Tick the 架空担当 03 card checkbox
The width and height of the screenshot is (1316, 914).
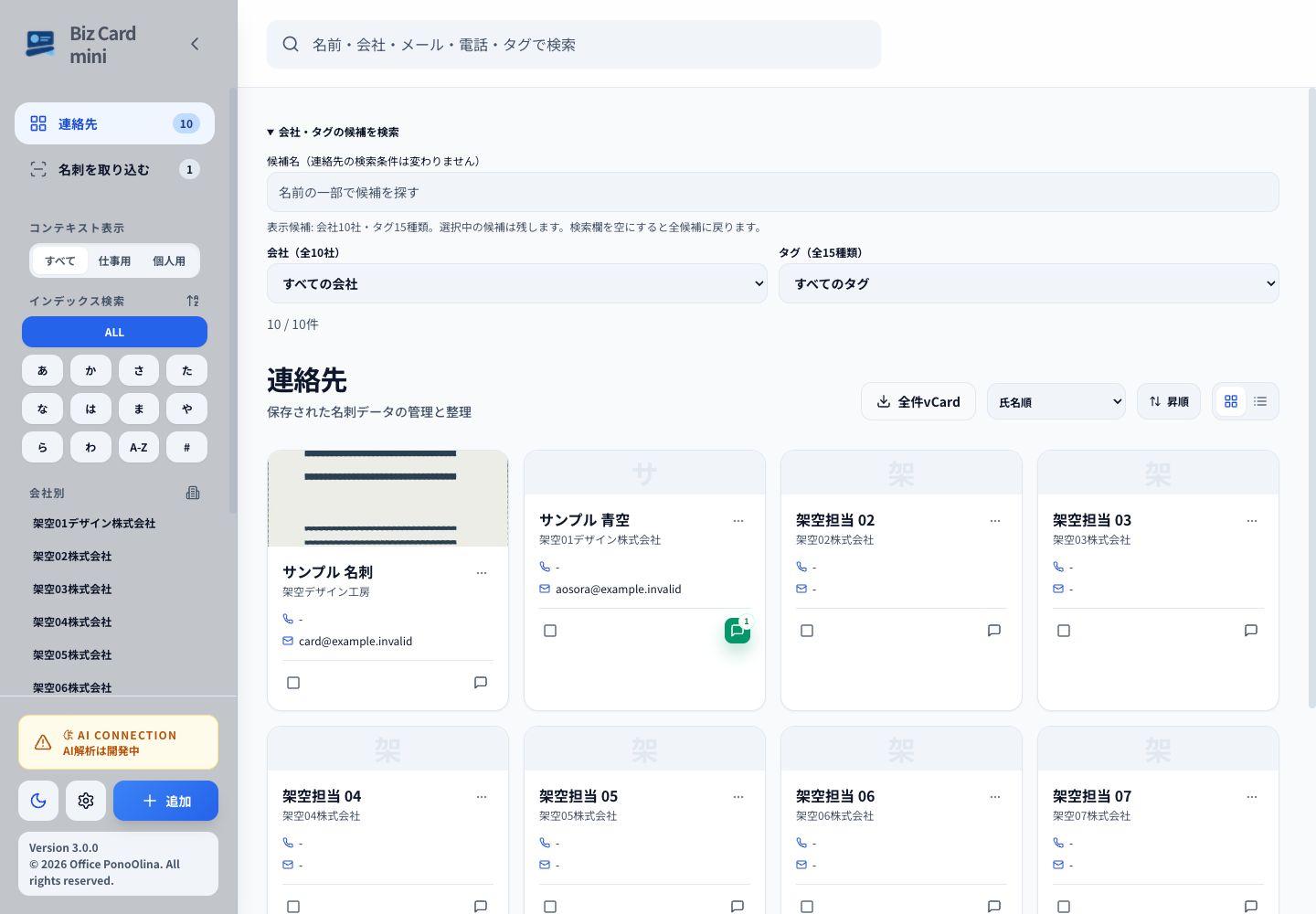1064,631
